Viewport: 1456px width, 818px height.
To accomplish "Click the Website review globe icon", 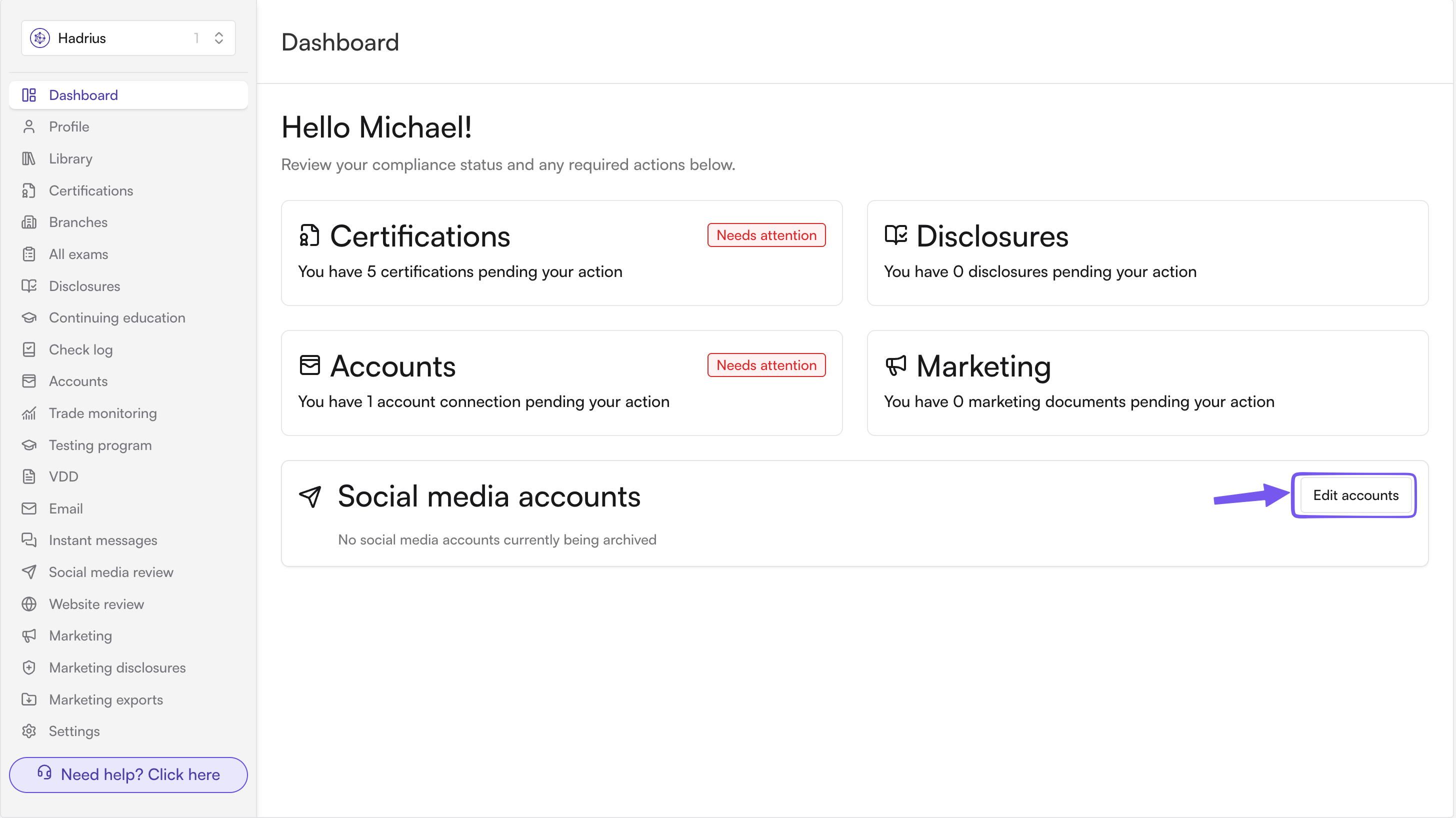I will pos(29,604).
